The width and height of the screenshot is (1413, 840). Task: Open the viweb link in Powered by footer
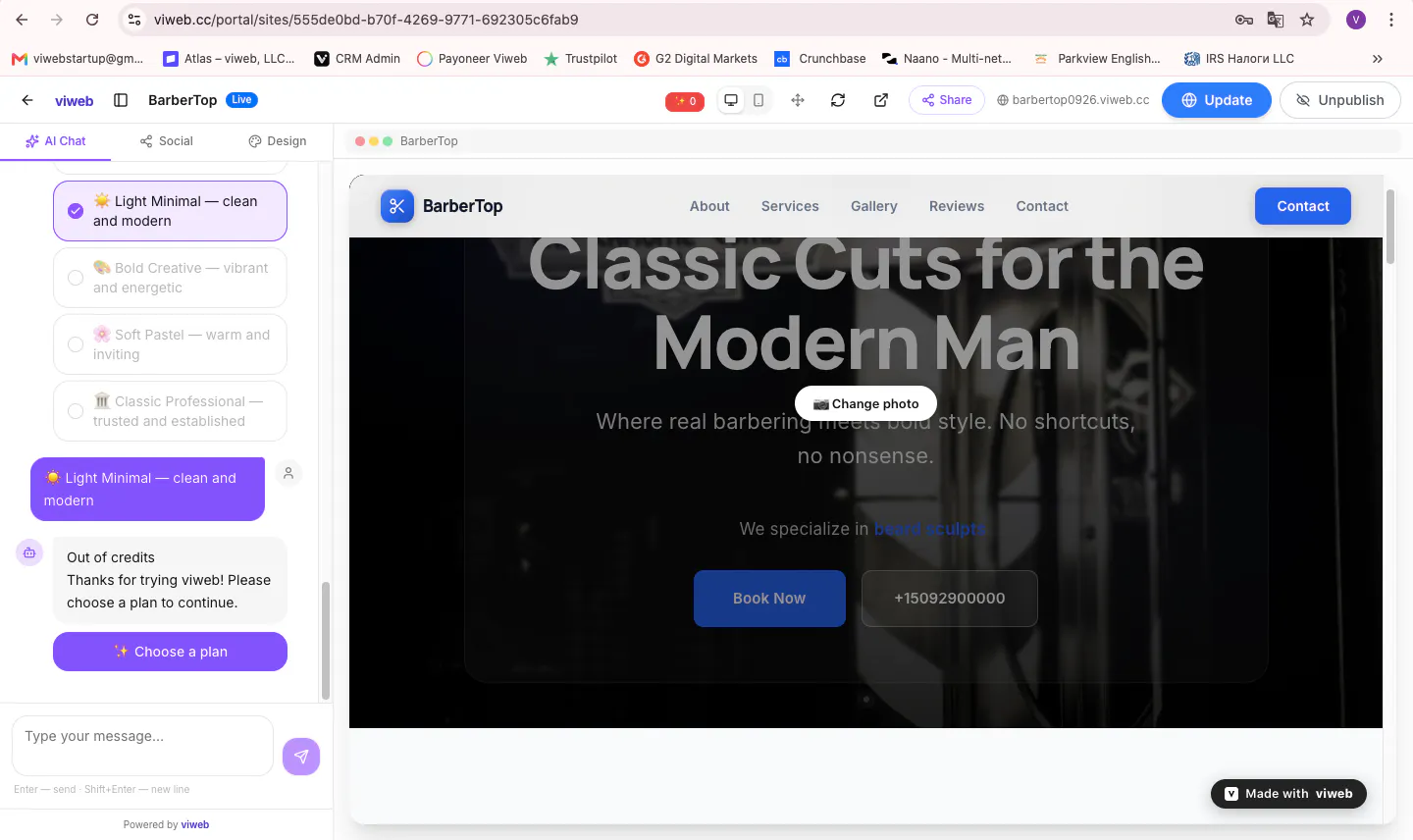(195, 825)
